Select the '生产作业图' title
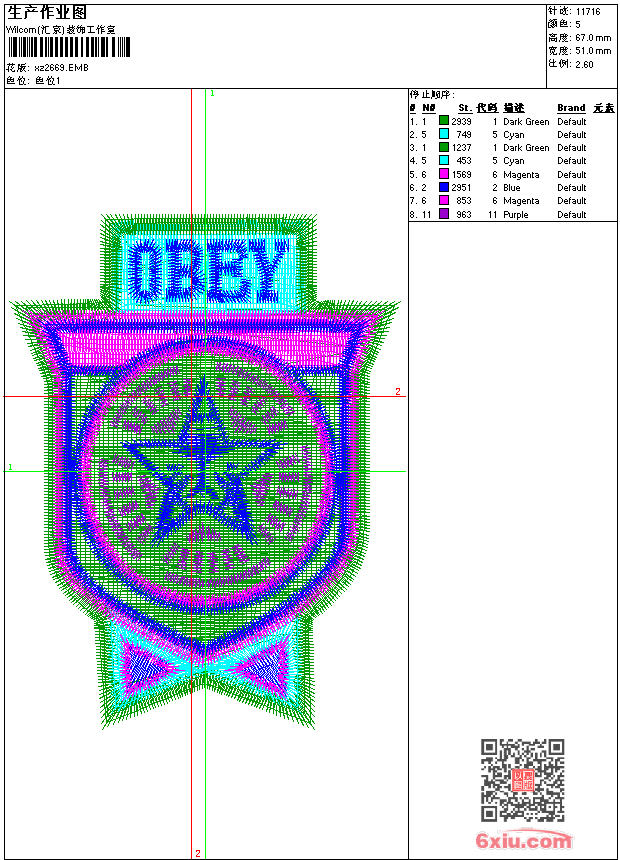 coord(47,13)
